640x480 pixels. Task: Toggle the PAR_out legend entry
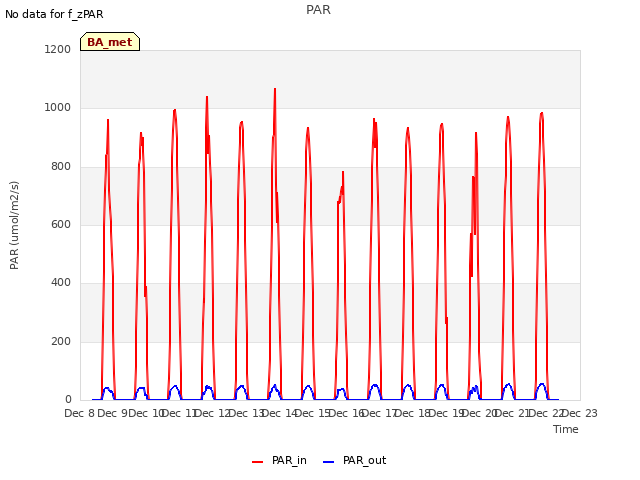[354, 460]
